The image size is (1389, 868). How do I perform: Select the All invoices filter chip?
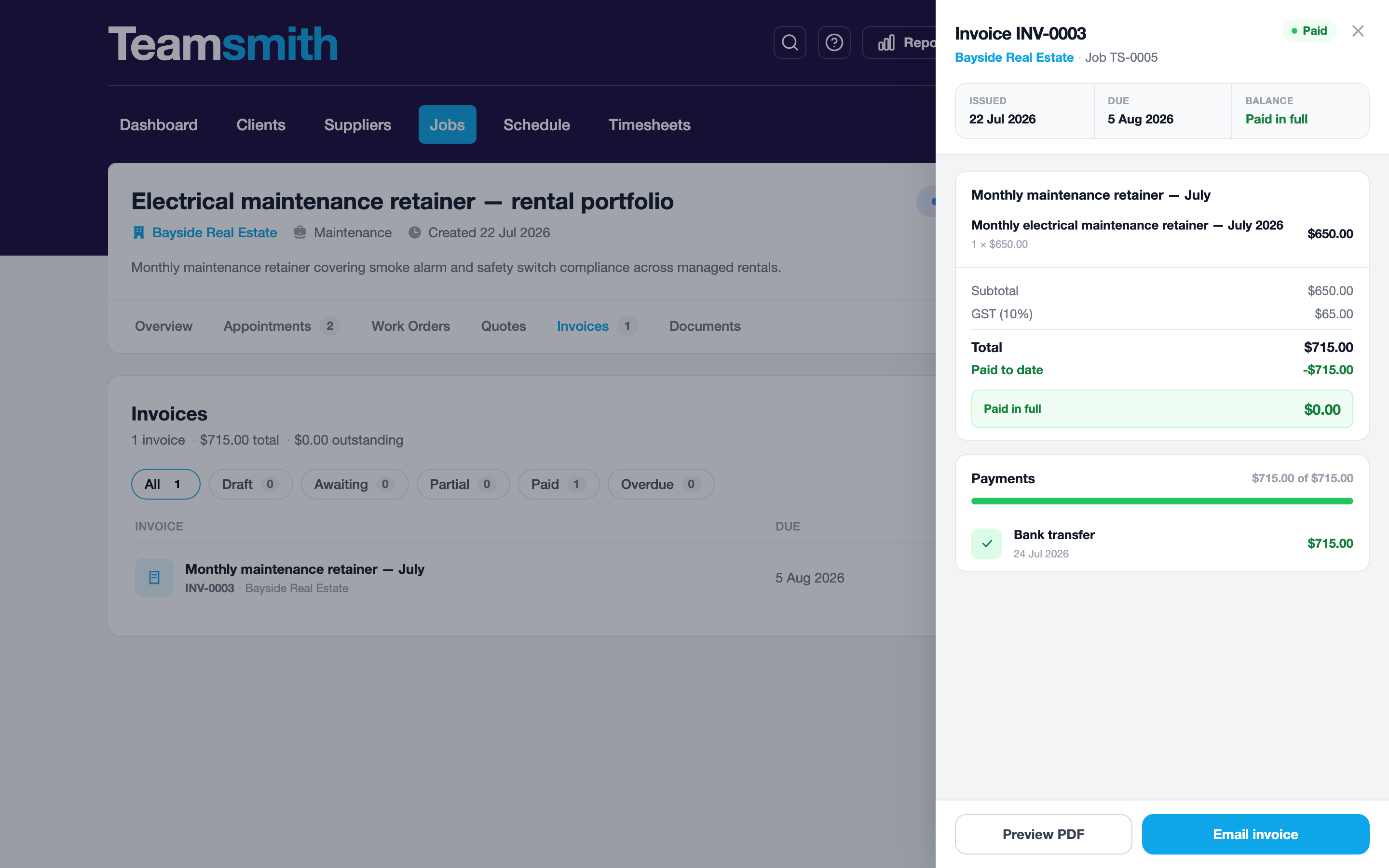click(x=165, y=484)
